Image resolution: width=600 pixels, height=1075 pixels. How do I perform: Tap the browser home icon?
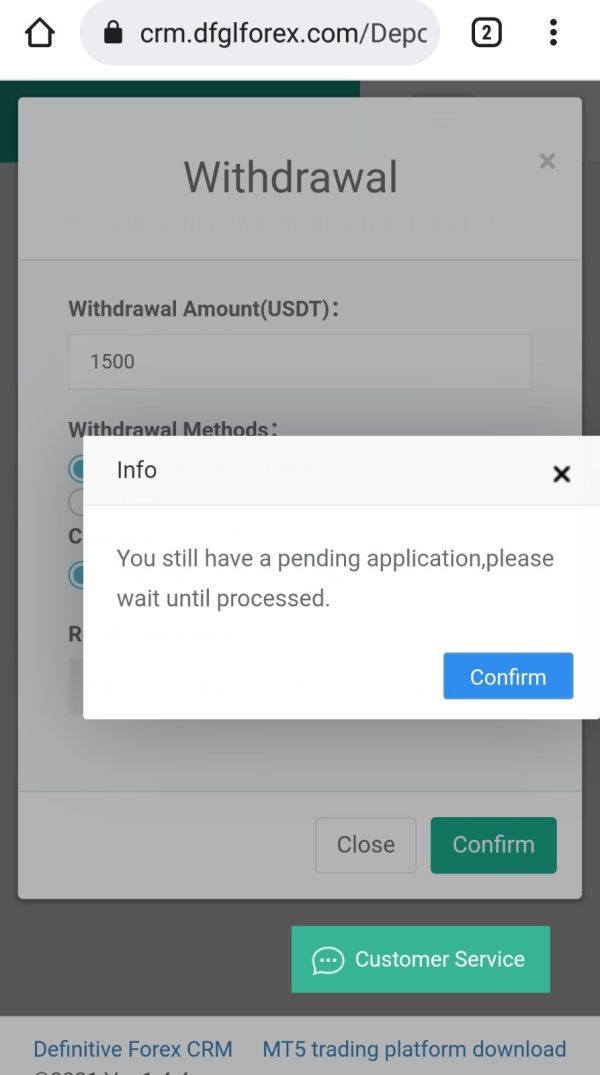click(x=39, y=32)
